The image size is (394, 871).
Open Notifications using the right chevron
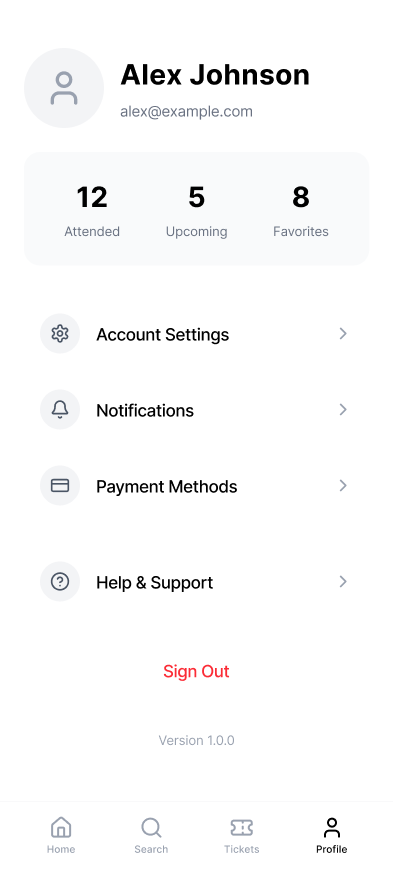pyautogui.click(x=343, y=409)
